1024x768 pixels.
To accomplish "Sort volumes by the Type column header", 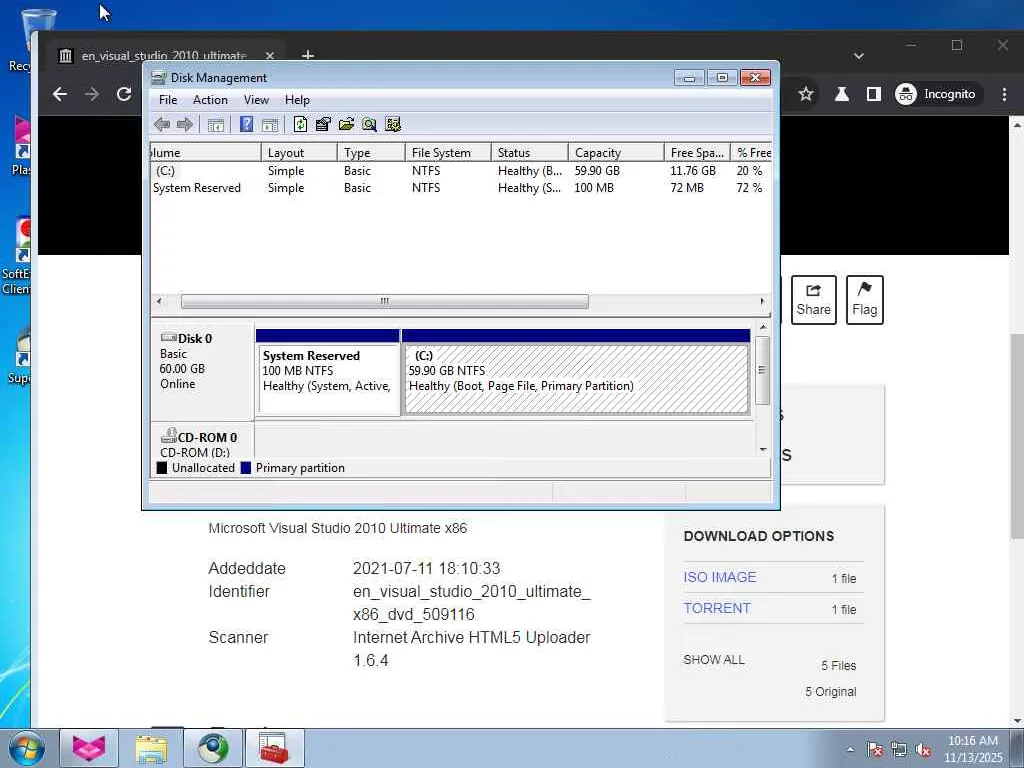I will 371,152.
